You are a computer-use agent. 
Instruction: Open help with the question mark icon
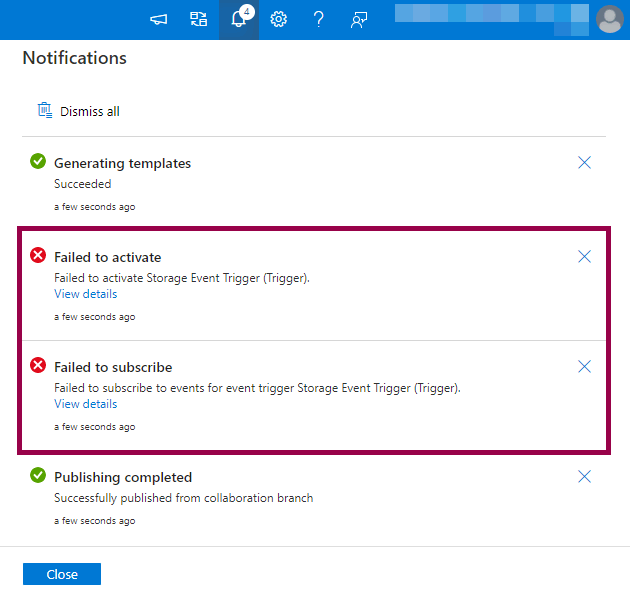click(318, 20)
